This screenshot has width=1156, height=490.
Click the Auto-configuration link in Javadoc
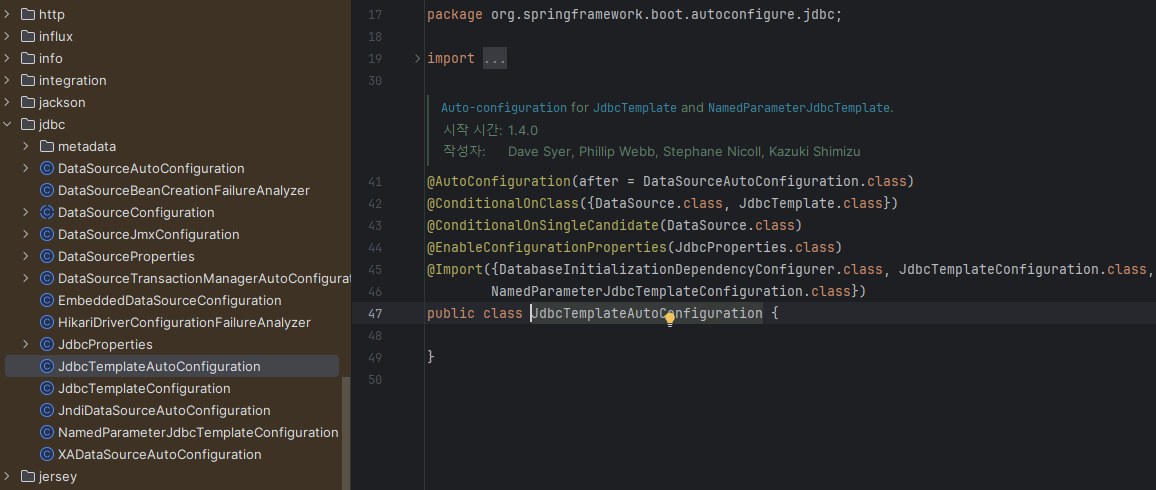pyautogui.click(x=504, y=108)
